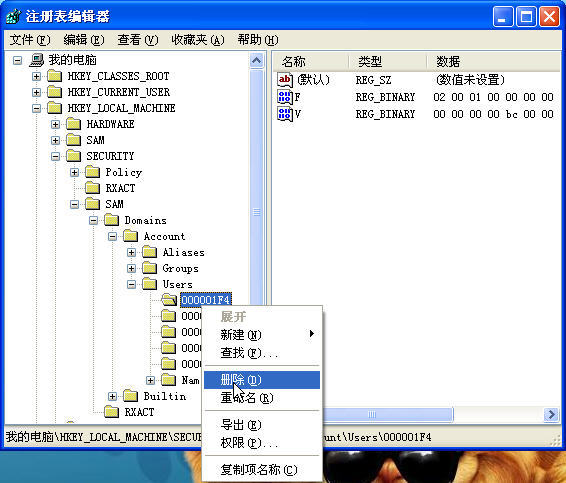Click the HARDWARE folder icon

click(x=74, y=124)
